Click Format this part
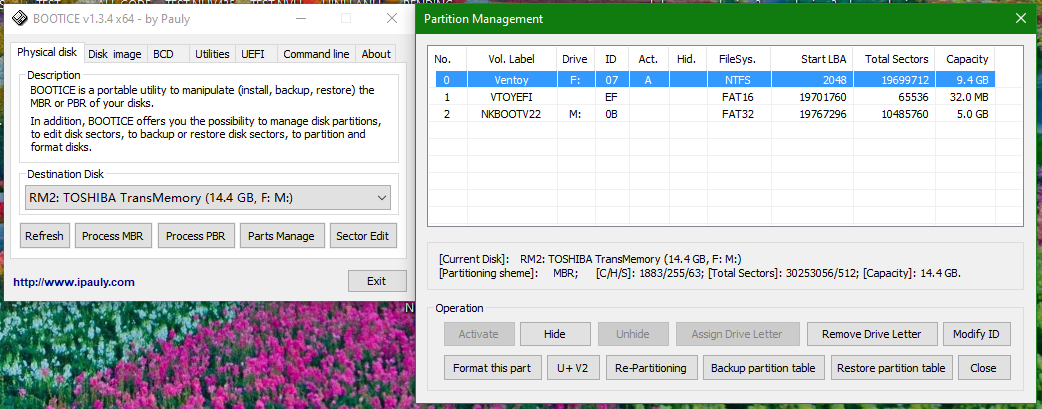 [x=492, y=368]
